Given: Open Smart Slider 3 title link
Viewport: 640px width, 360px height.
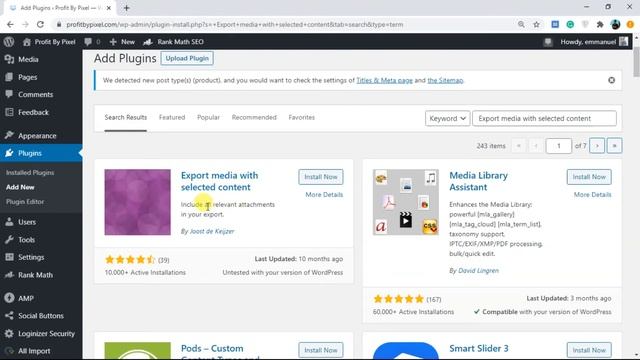Looking at the screenshot, I should [x=479, y=348].
